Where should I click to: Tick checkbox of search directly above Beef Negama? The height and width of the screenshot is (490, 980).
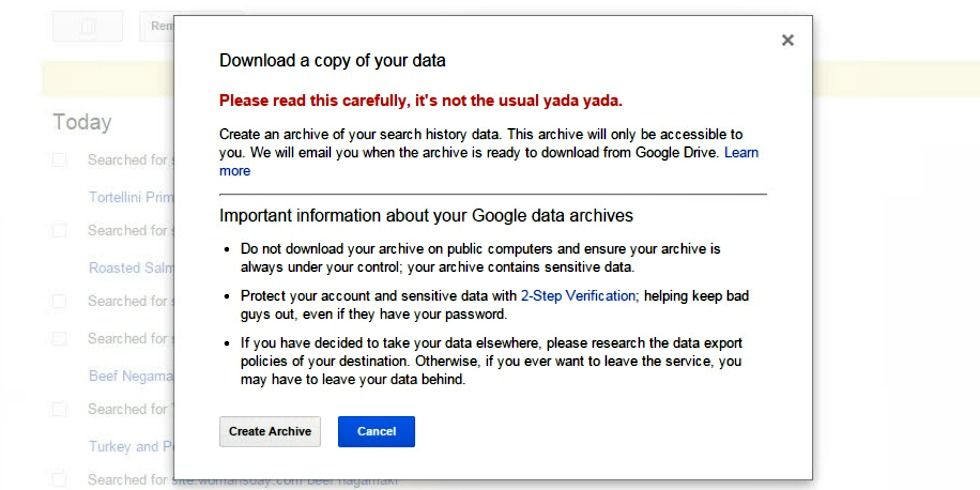(x=59, y=339)
